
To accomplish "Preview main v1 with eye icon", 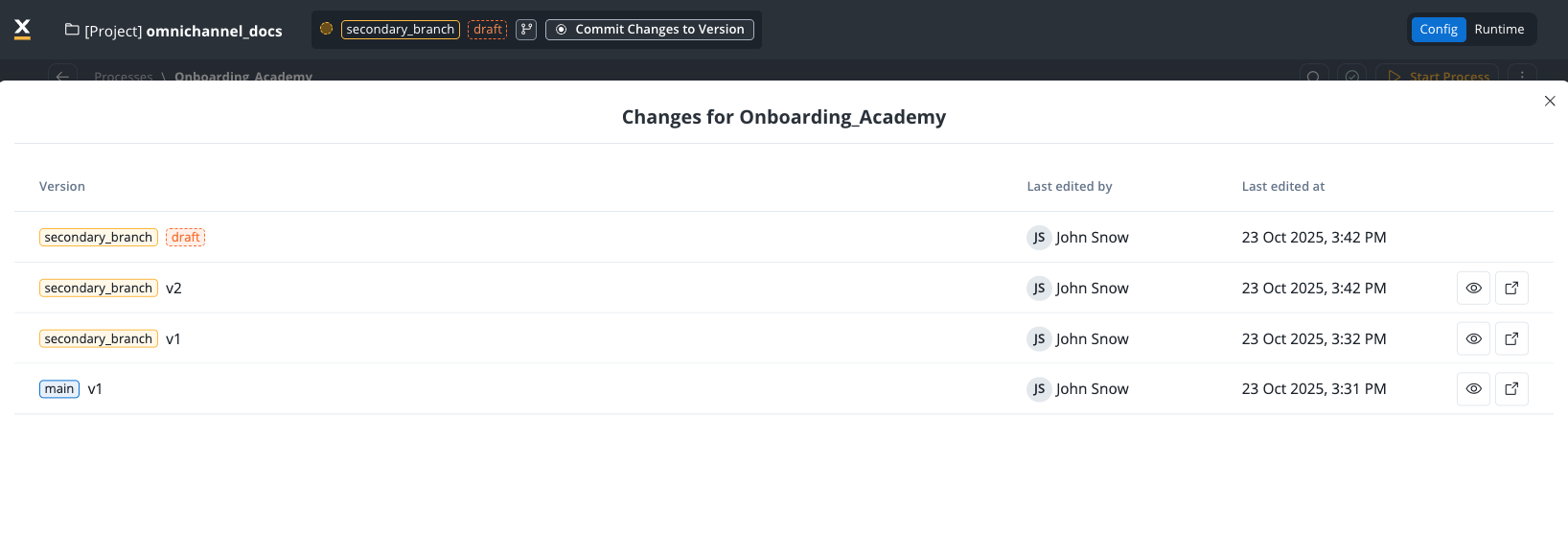I will 1474,388.
